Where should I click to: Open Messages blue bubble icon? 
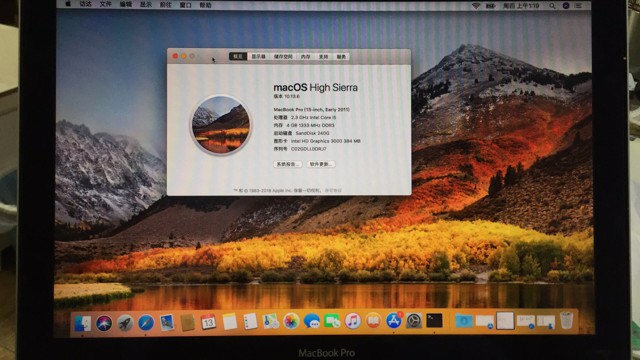click(x=312, y=321)
